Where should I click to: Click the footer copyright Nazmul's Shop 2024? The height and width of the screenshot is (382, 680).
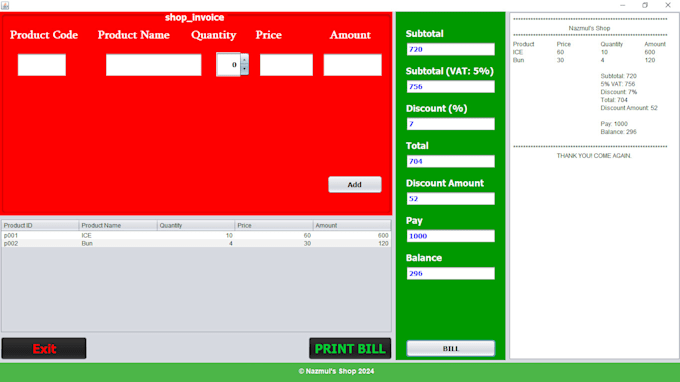pyautogui.click(x=336, y=371)
